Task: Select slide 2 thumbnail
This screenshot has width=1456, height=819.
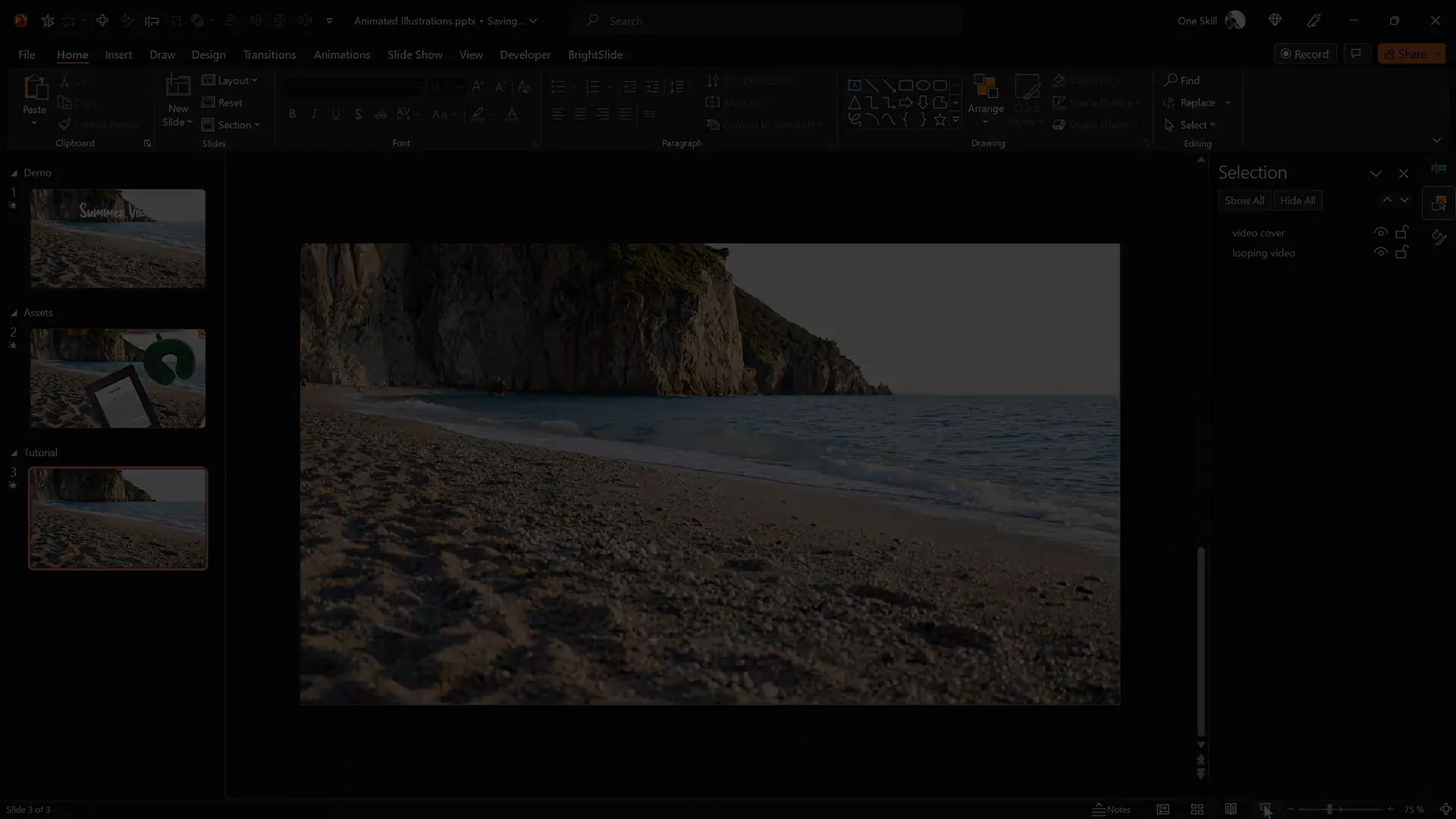Action: click(x=118, y=378)
